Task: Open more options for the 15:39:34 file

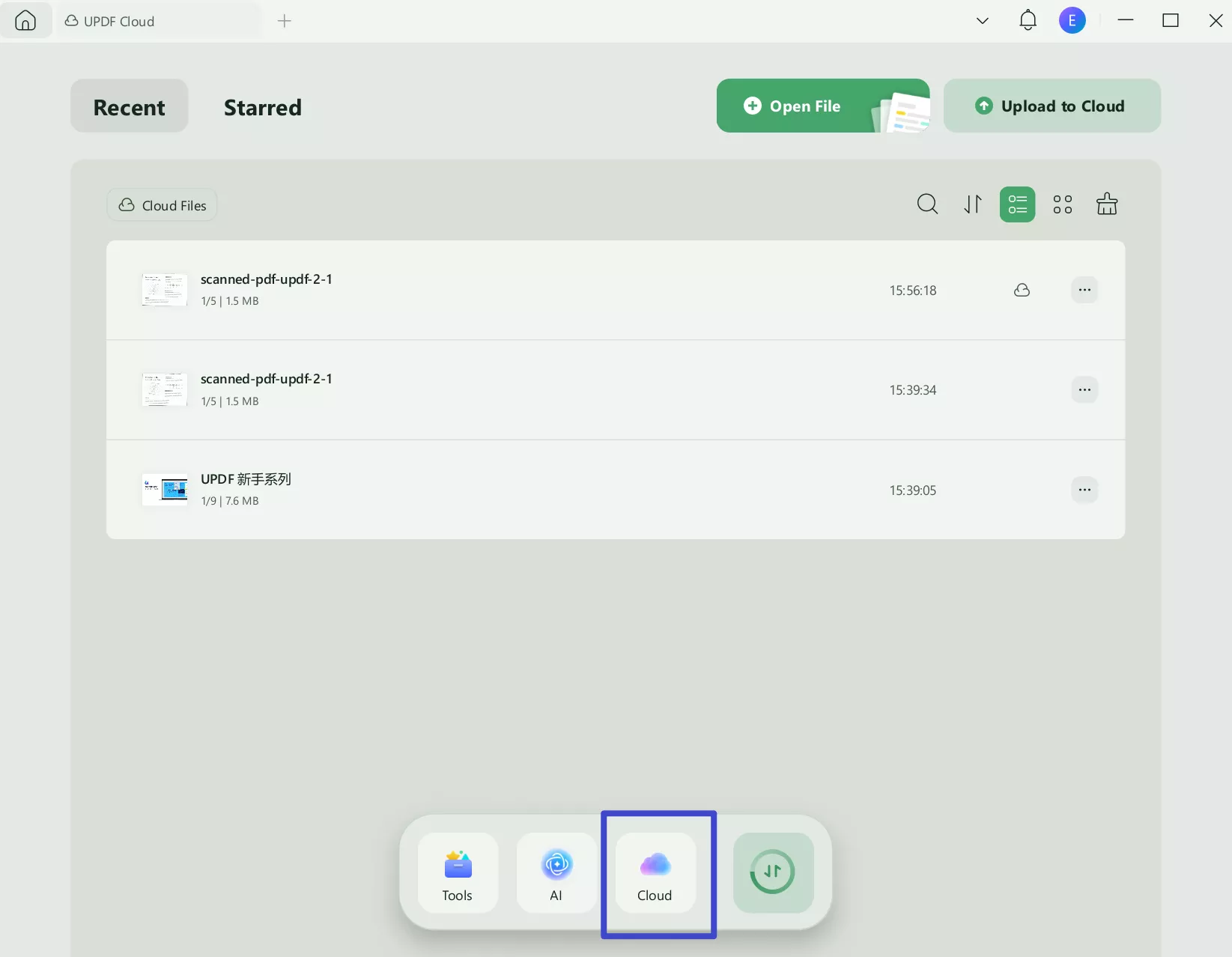Action: 1084,389
